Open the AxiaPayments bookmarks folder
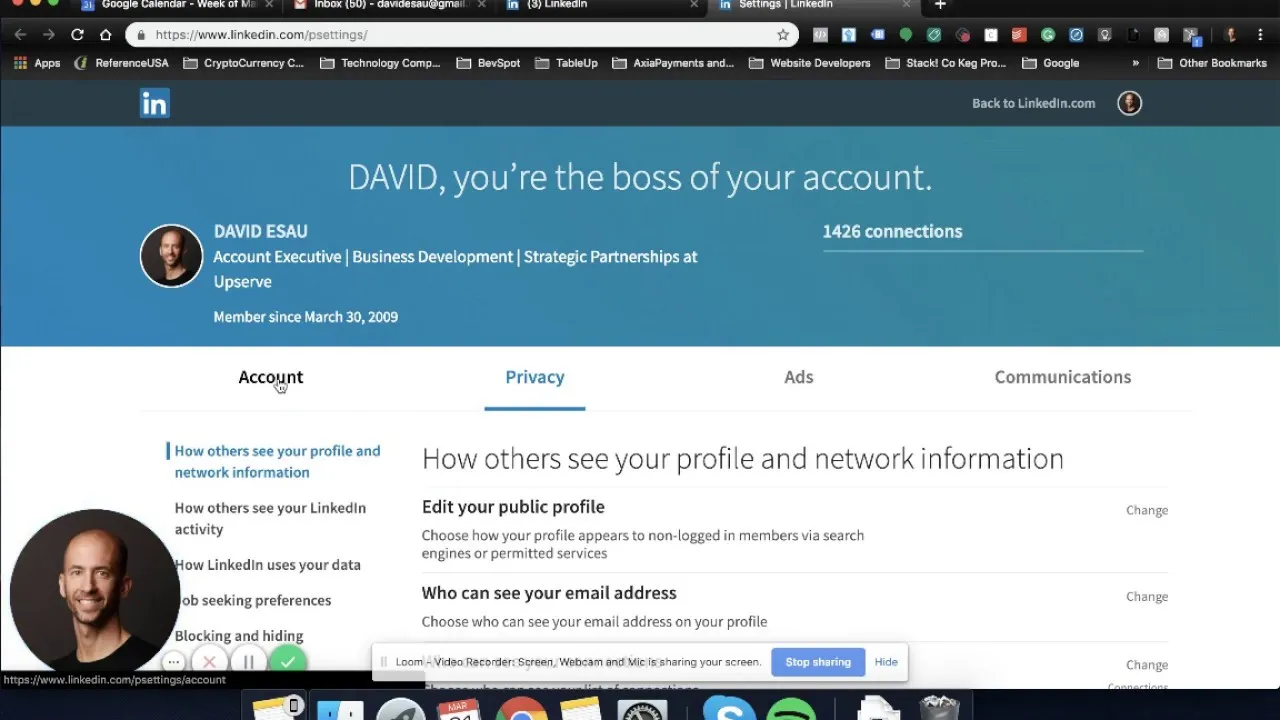The width and height of the screenshot is (1280, 720). [673, 63]
